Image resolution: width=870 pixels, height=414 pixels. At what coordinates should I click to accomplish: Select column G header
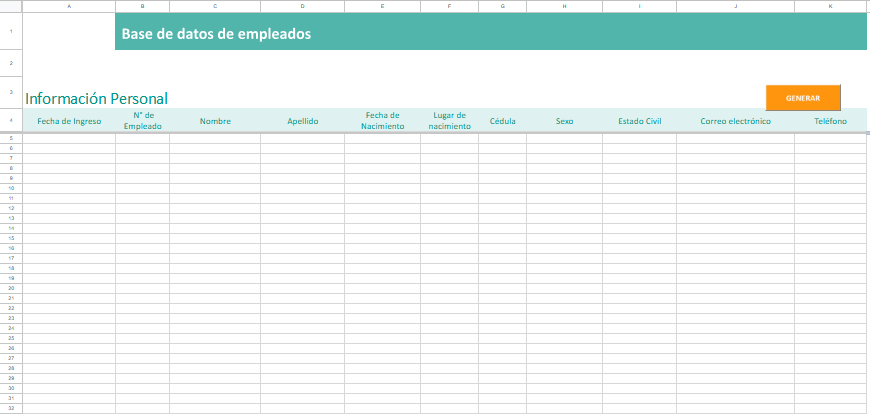(503, 6)
